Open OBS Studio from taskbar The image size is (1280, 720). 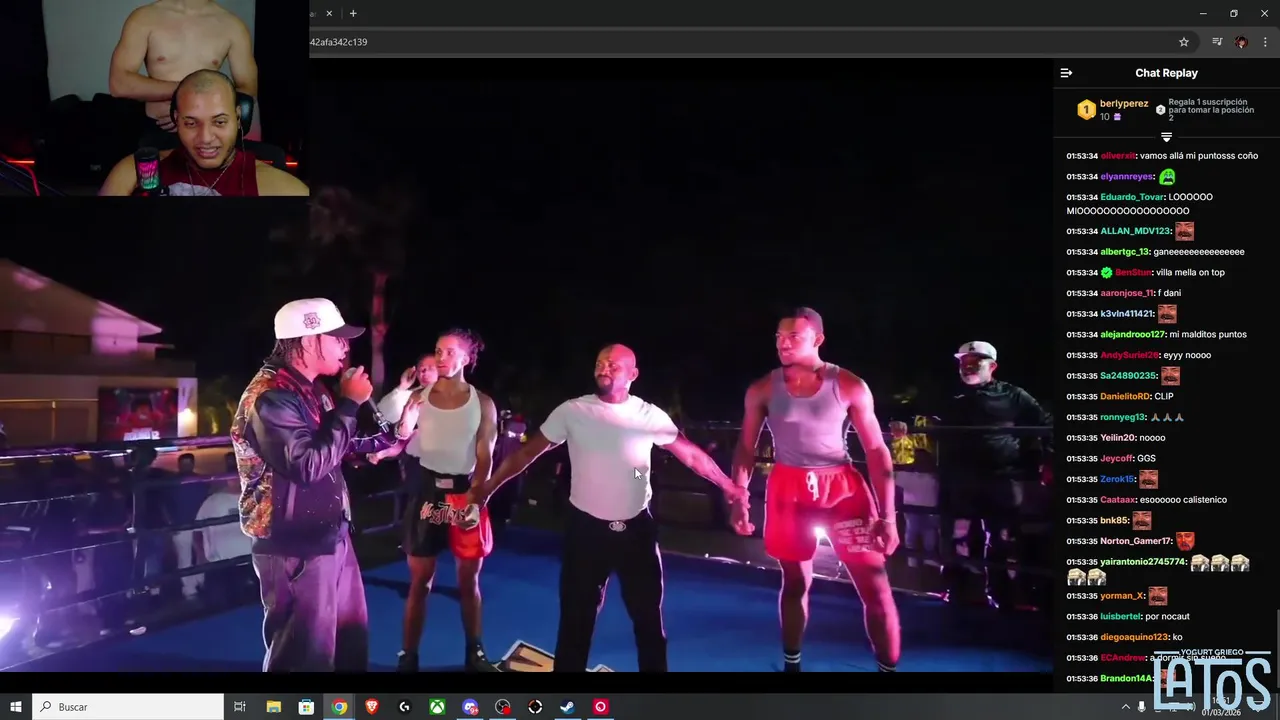[x=502, y=707]
